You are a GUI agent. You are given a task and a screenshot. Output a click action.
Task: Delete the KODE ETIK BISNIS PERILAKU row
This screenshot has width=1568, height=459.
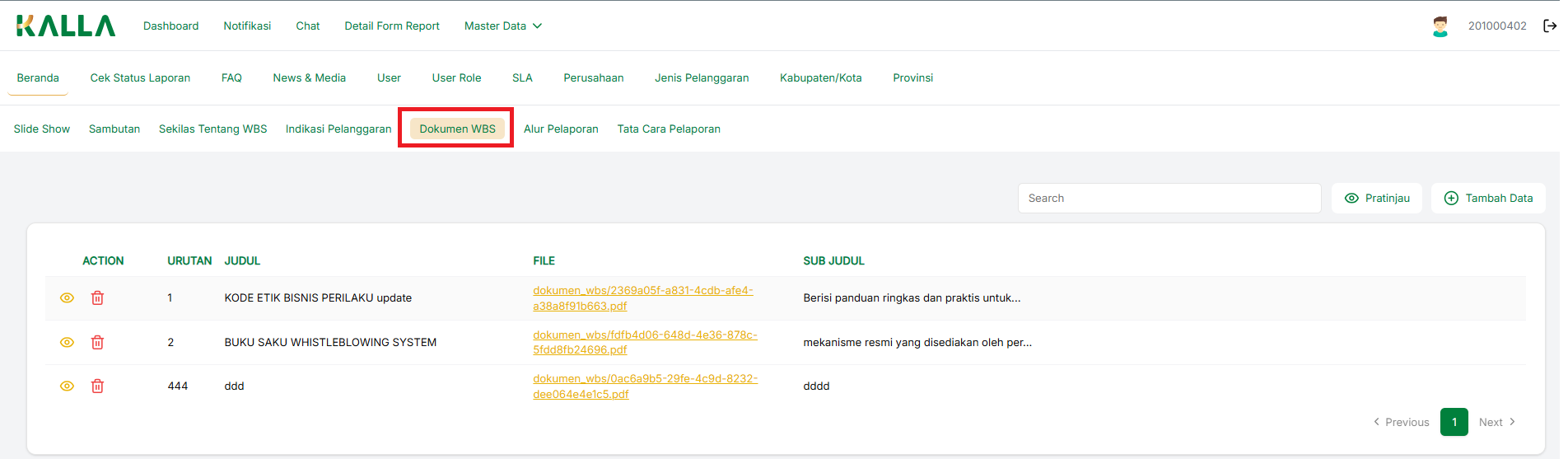(97, 298)
